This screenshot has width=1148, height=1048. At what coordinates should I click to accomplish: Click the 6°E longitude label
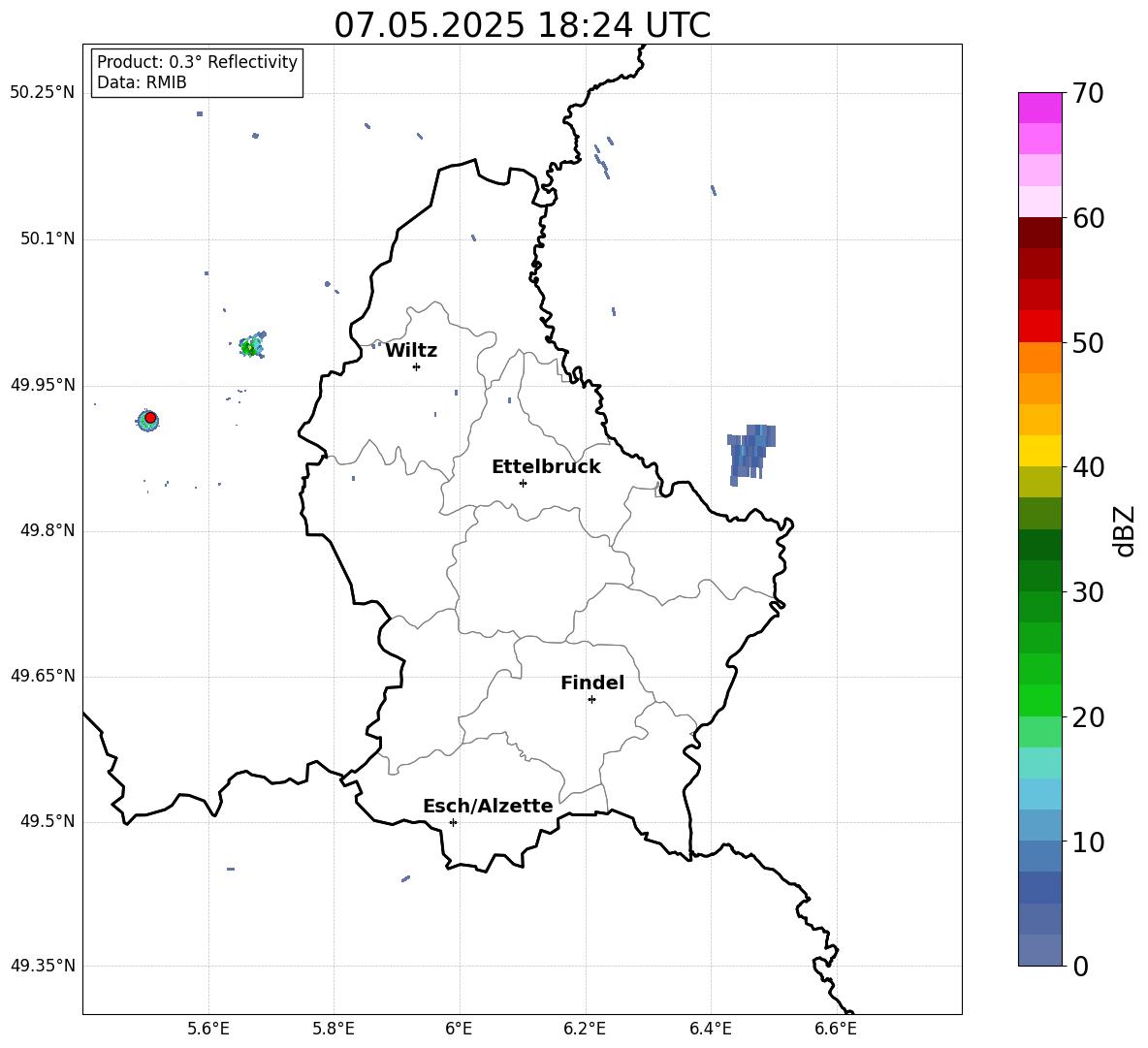click(x=459, y=1029)
